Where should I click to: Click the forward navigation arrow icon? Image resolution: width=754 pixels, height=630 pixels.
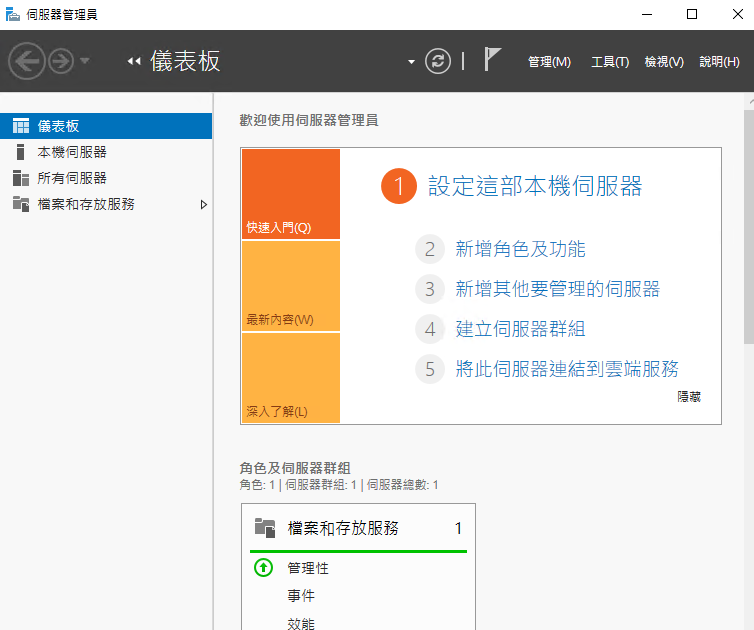[x=61, y=61]
